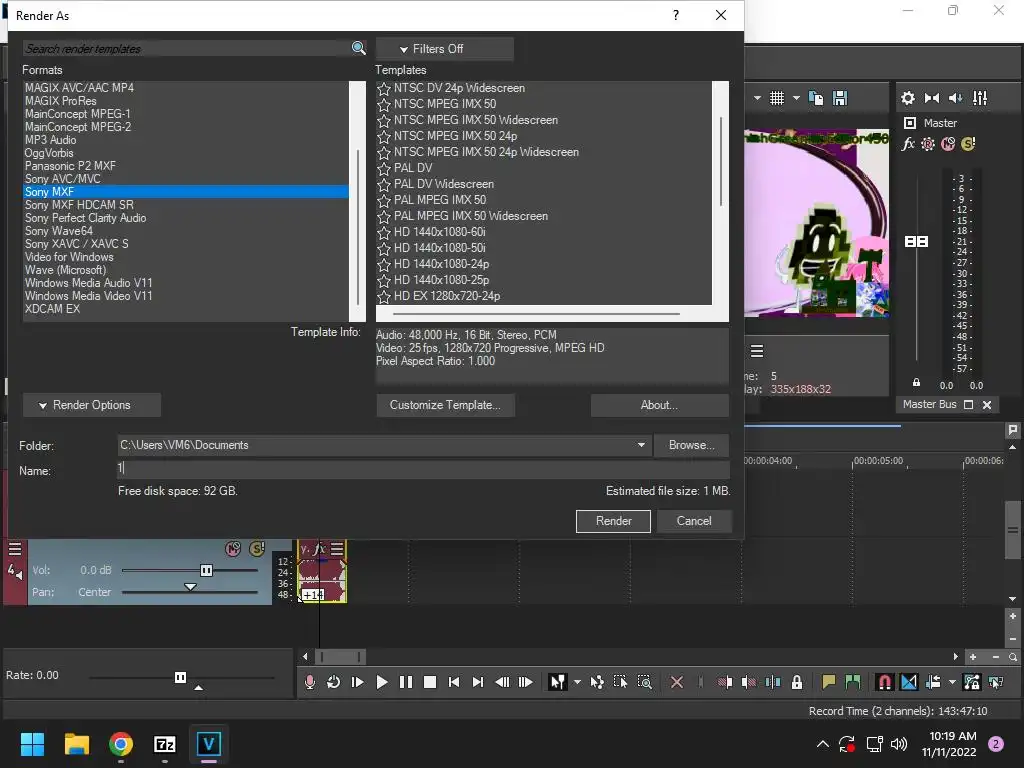Pause playback with the Pause button
The width and height of the screenshot is (1024, 768).
406,682
